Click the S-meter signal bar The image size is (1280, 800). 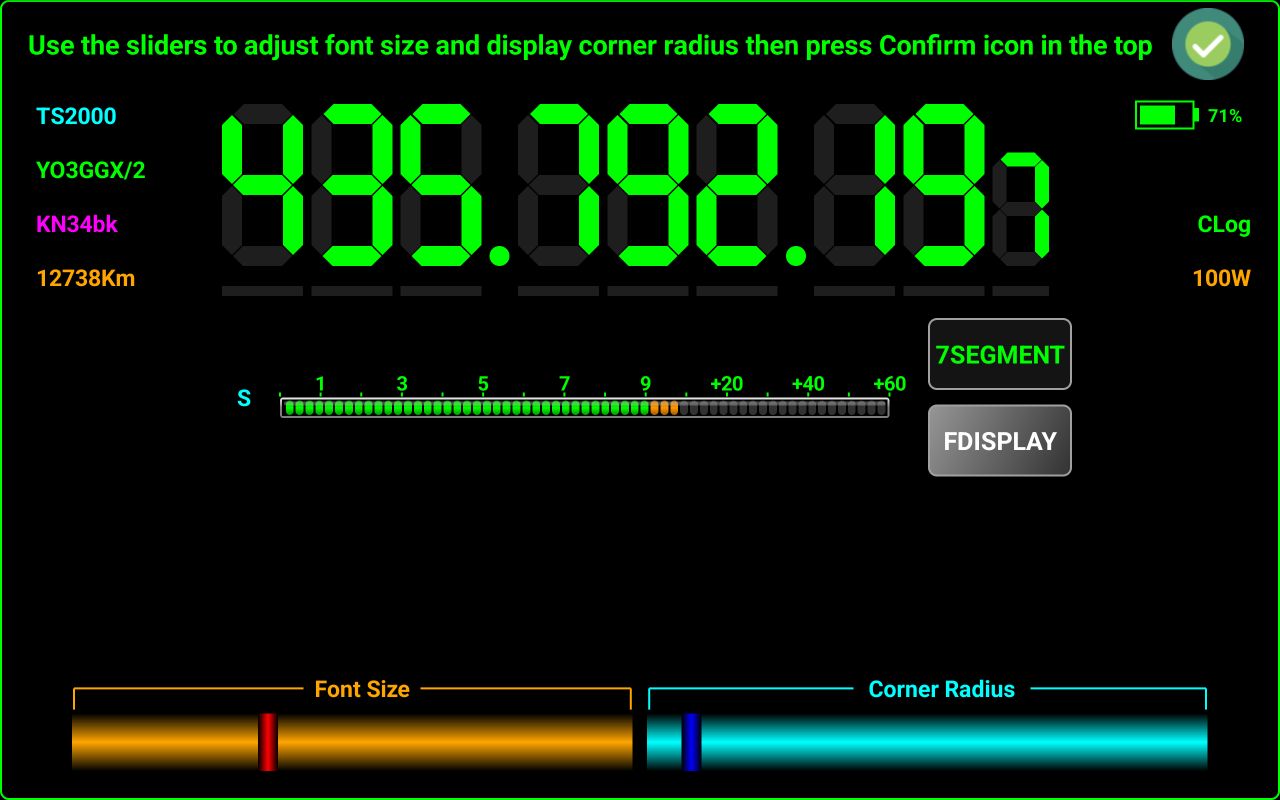coord(584,407)
